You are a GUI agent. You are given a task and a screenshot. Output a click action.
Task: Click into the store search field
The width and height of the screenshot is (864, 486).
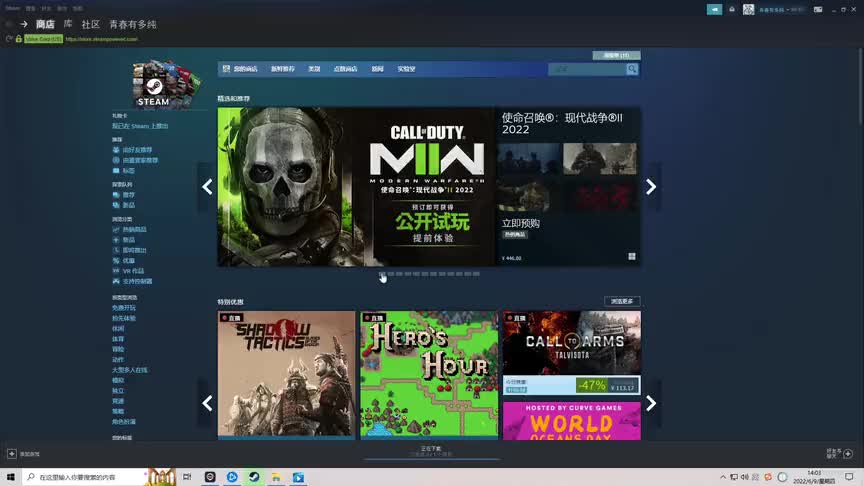[587, 69]
